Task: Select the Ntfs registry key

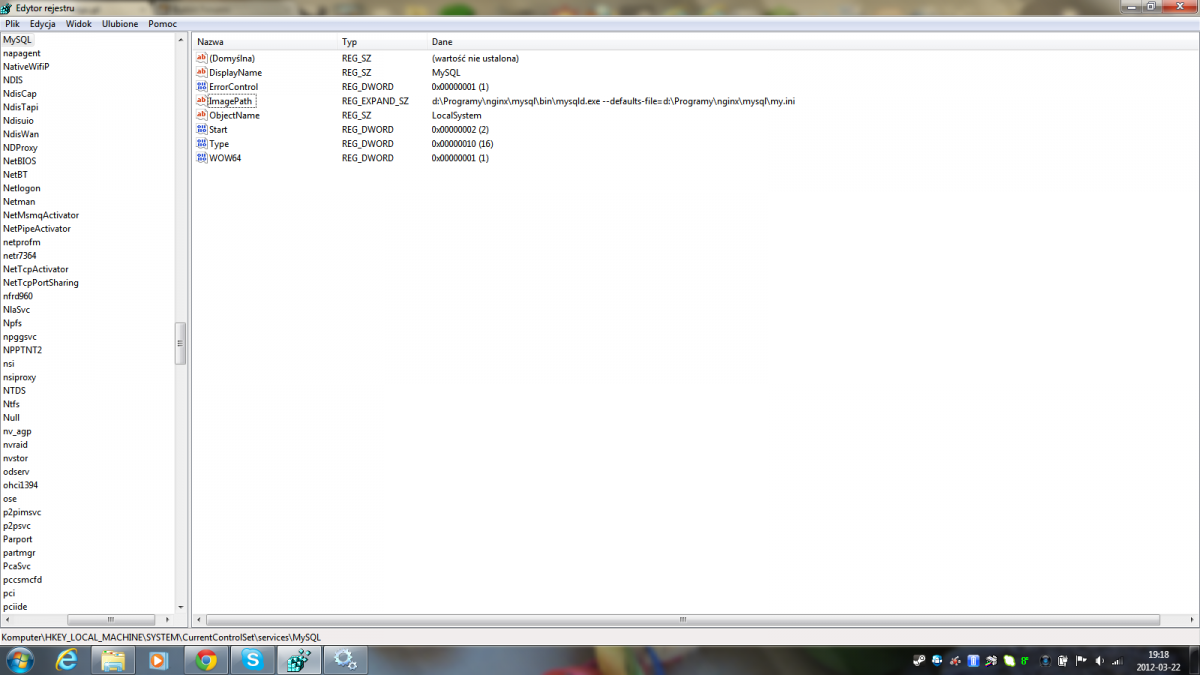Action: [x=11, y=404]
